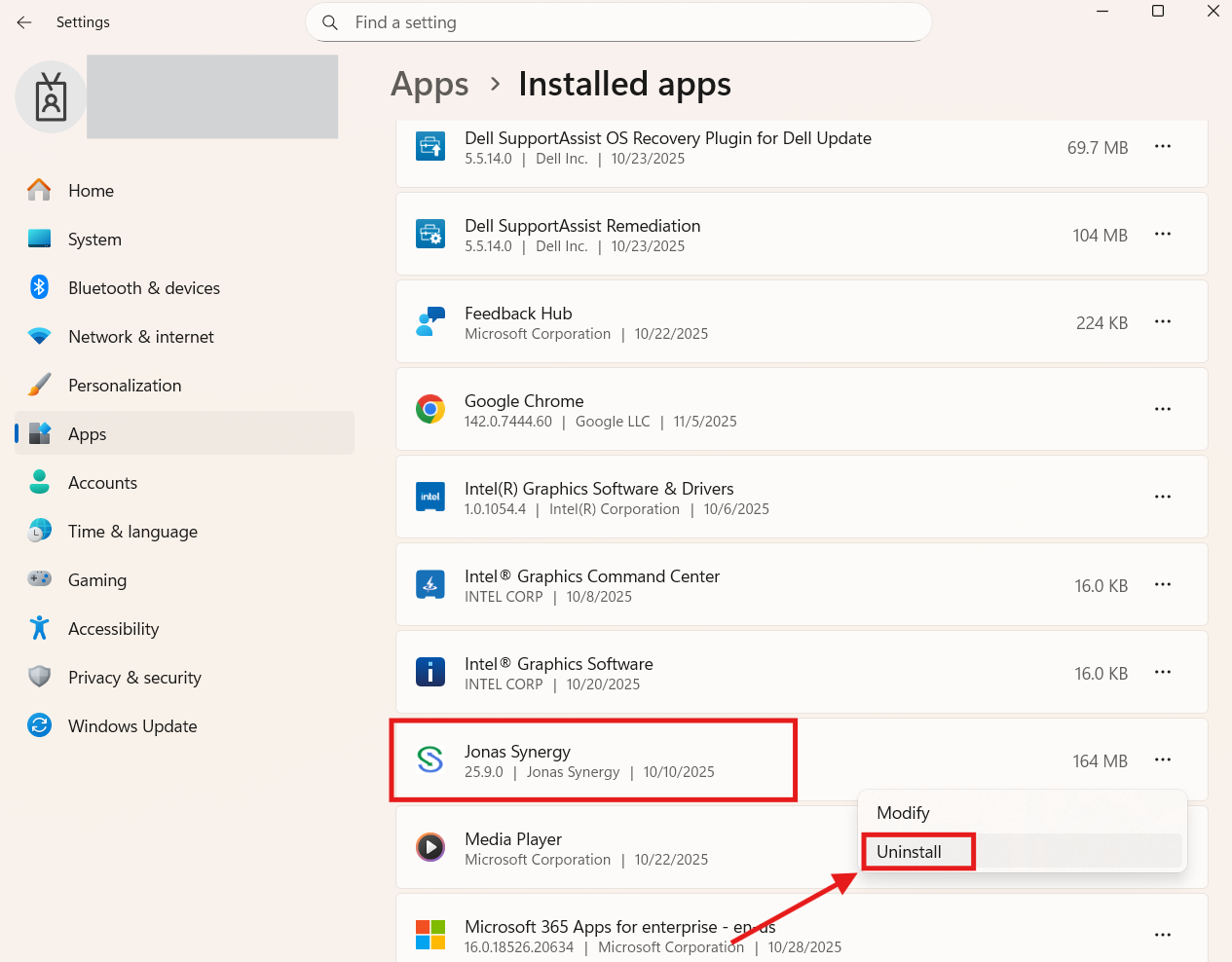Click the Apps breadcrumb link

click(429, 86)
